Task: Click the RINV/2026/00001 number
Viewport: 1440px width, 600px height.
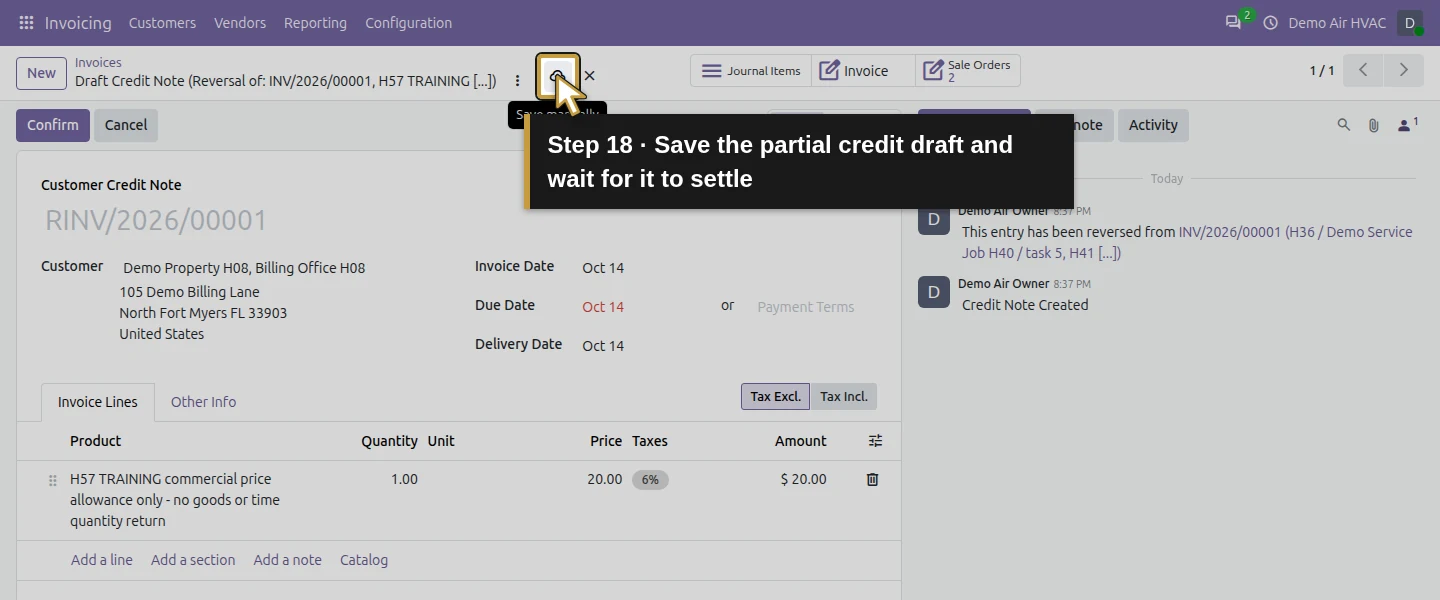Action: pos(156,221)
